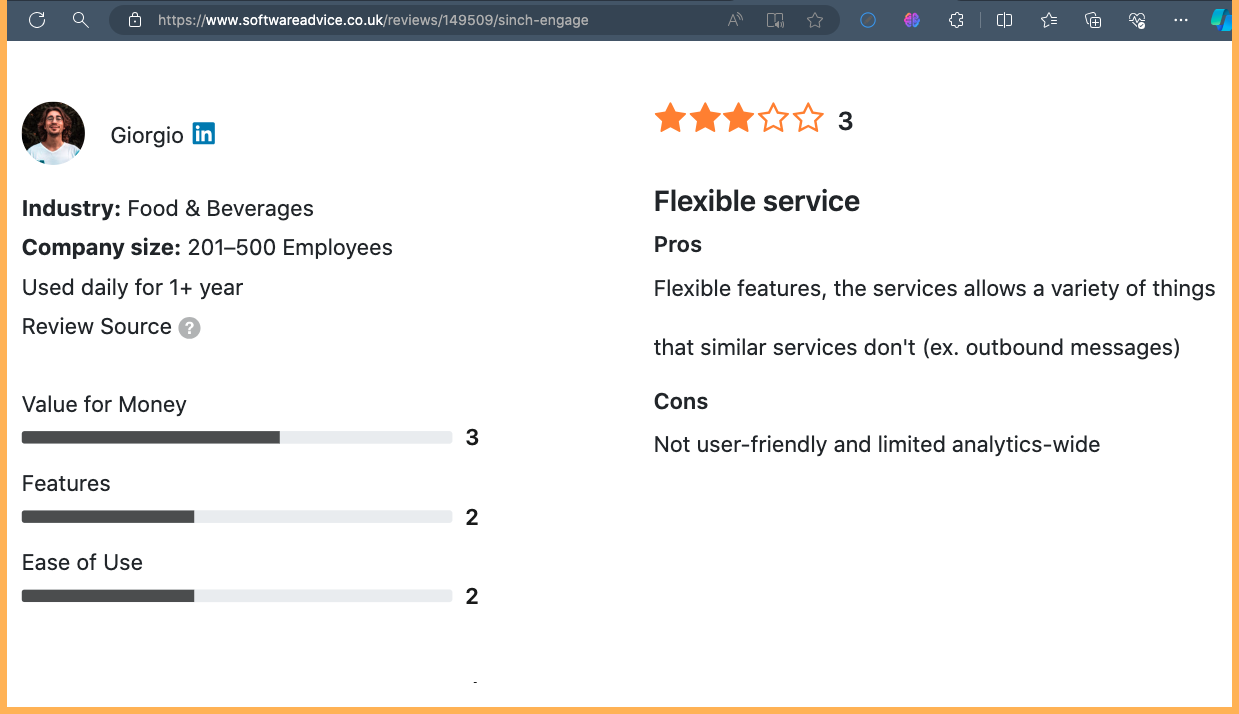Viewport: 1239px width, 714px height.
Task: Open the Favorites list icon
Action: (1049, 20)
